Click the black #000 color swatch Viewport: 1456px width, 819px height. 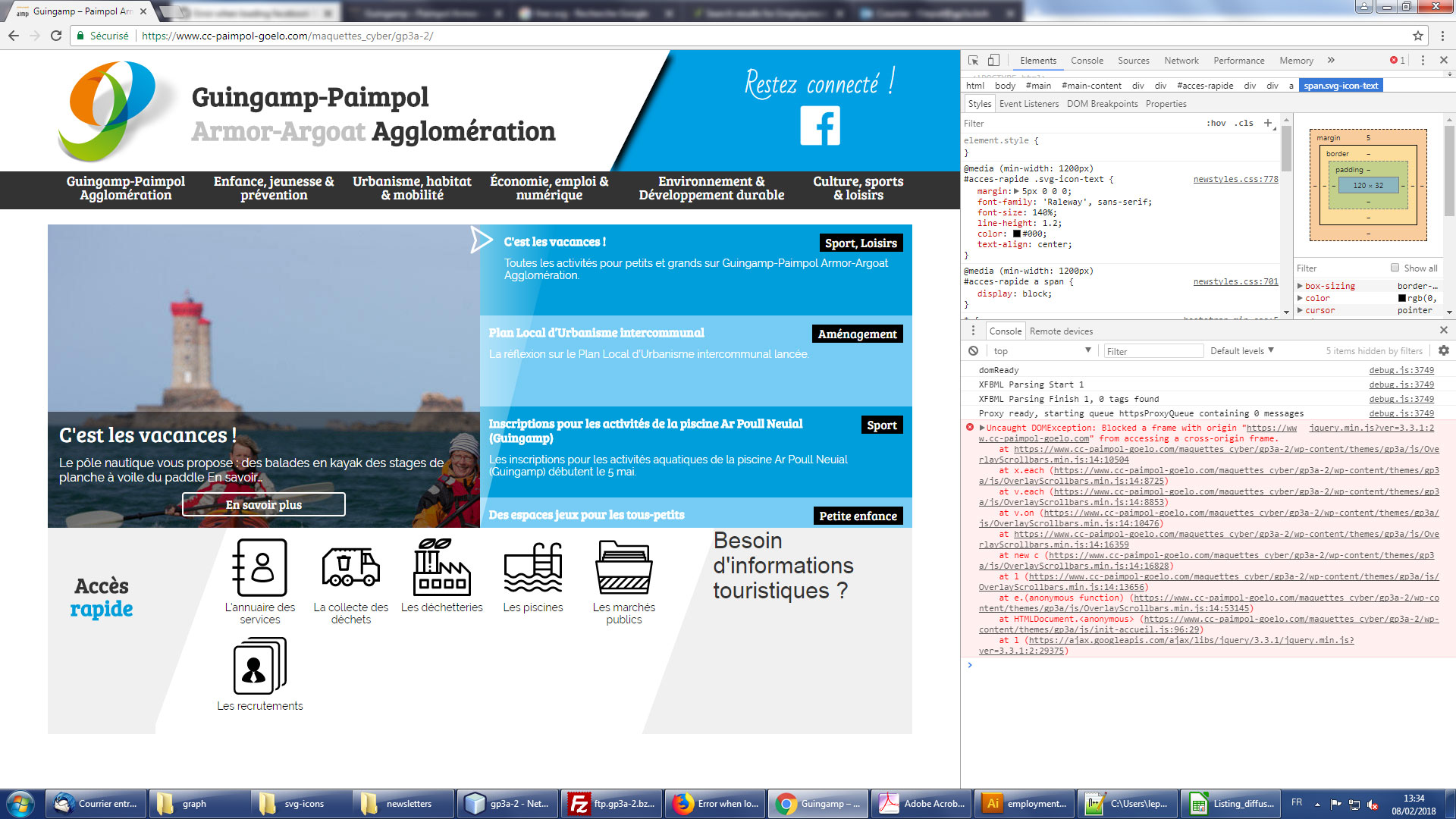click(1017, 234)
